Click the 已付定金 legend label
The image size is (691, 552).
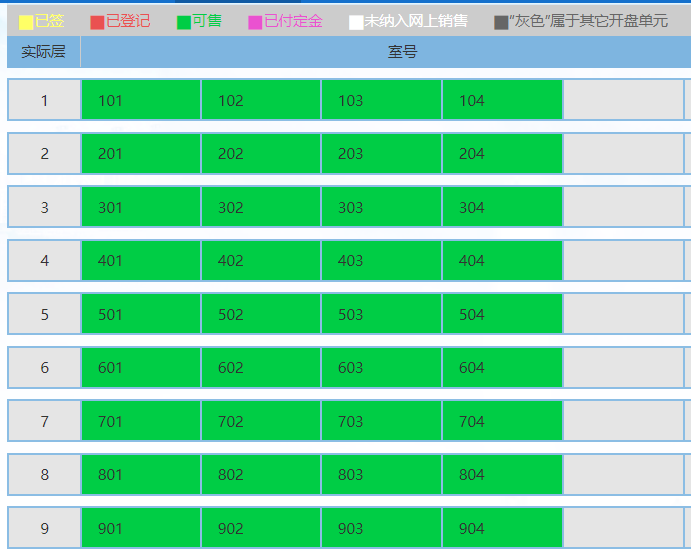(x=293, y=21)
